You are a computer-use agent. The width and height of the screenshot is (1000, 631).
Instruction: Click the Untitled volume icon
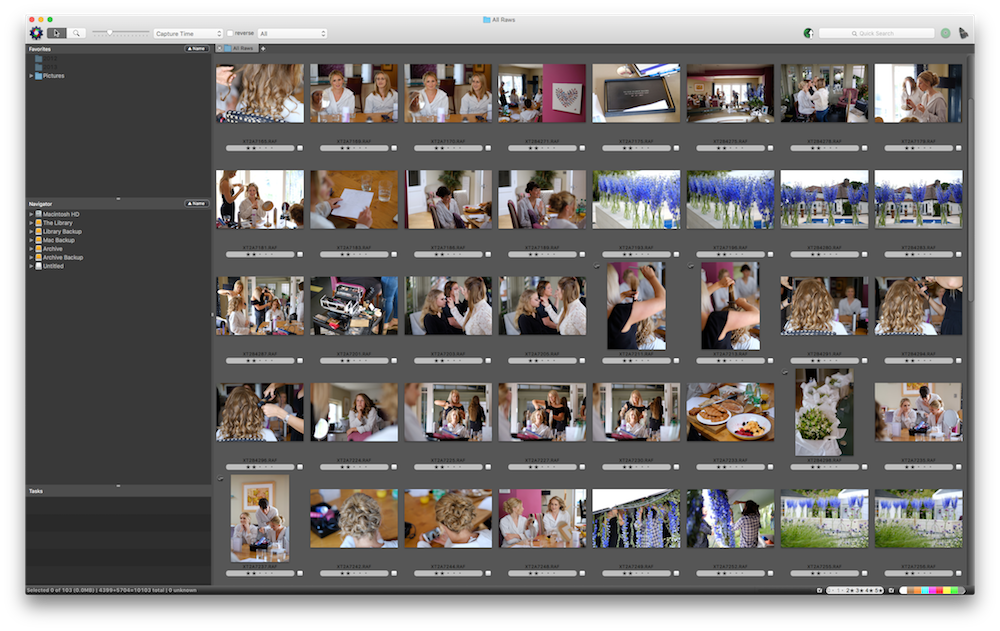38,266
